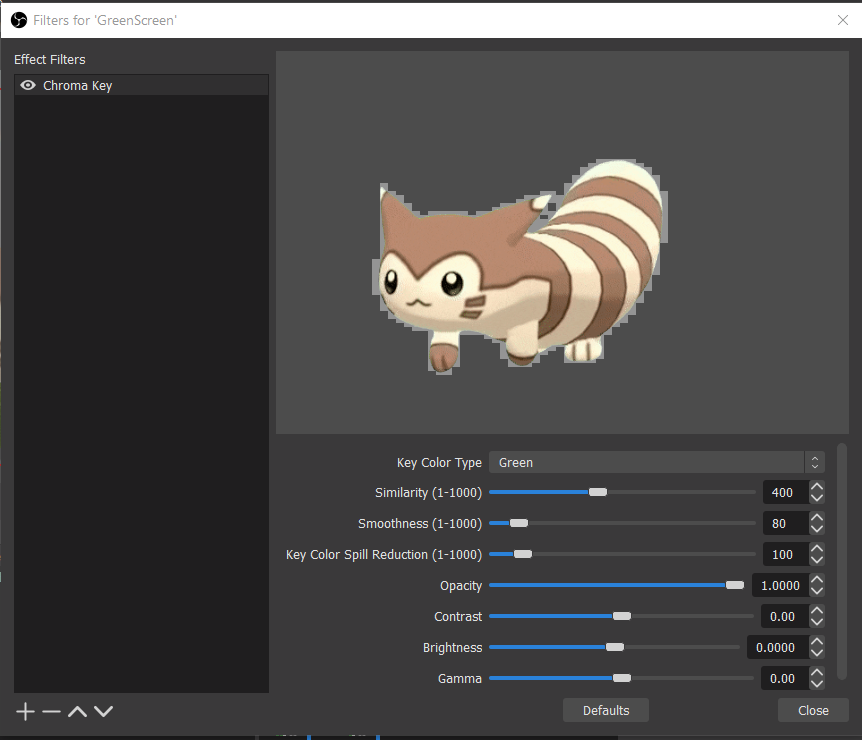Viewport: 862px width, 740px height.
Task: Select the Chroma Key filter row
Action: [141, 85]
